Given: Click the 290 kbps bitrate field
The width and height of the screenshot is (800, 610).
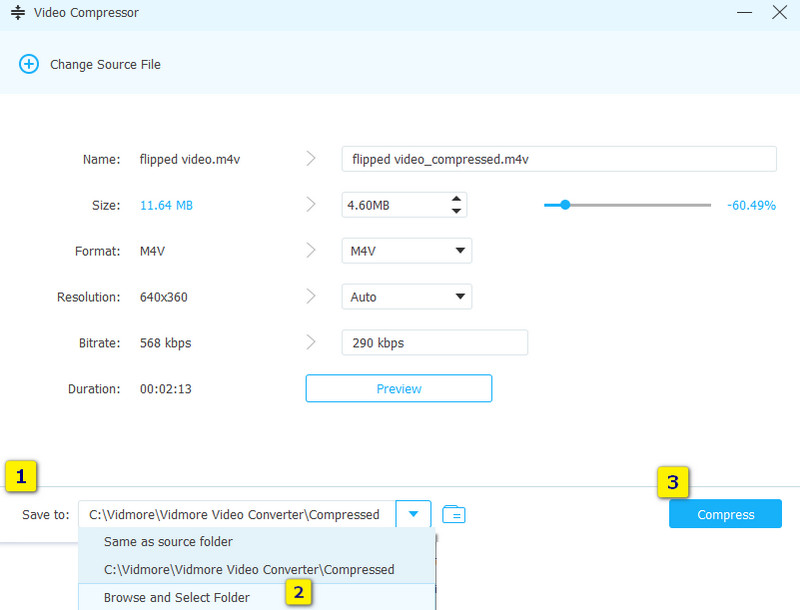Looking at the screenshot, I should [434, 343].
